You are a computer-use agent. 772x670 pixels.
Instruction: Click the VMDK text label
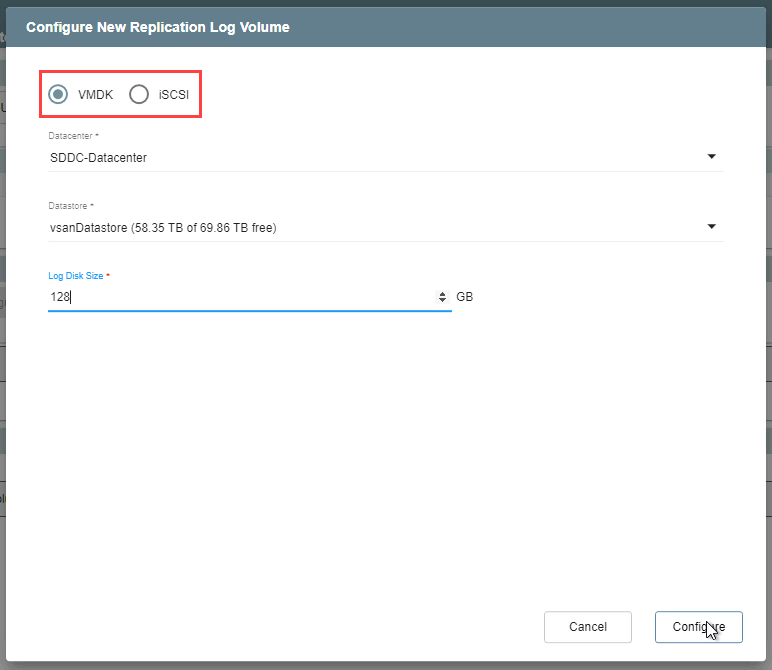(x=95, y=95)
